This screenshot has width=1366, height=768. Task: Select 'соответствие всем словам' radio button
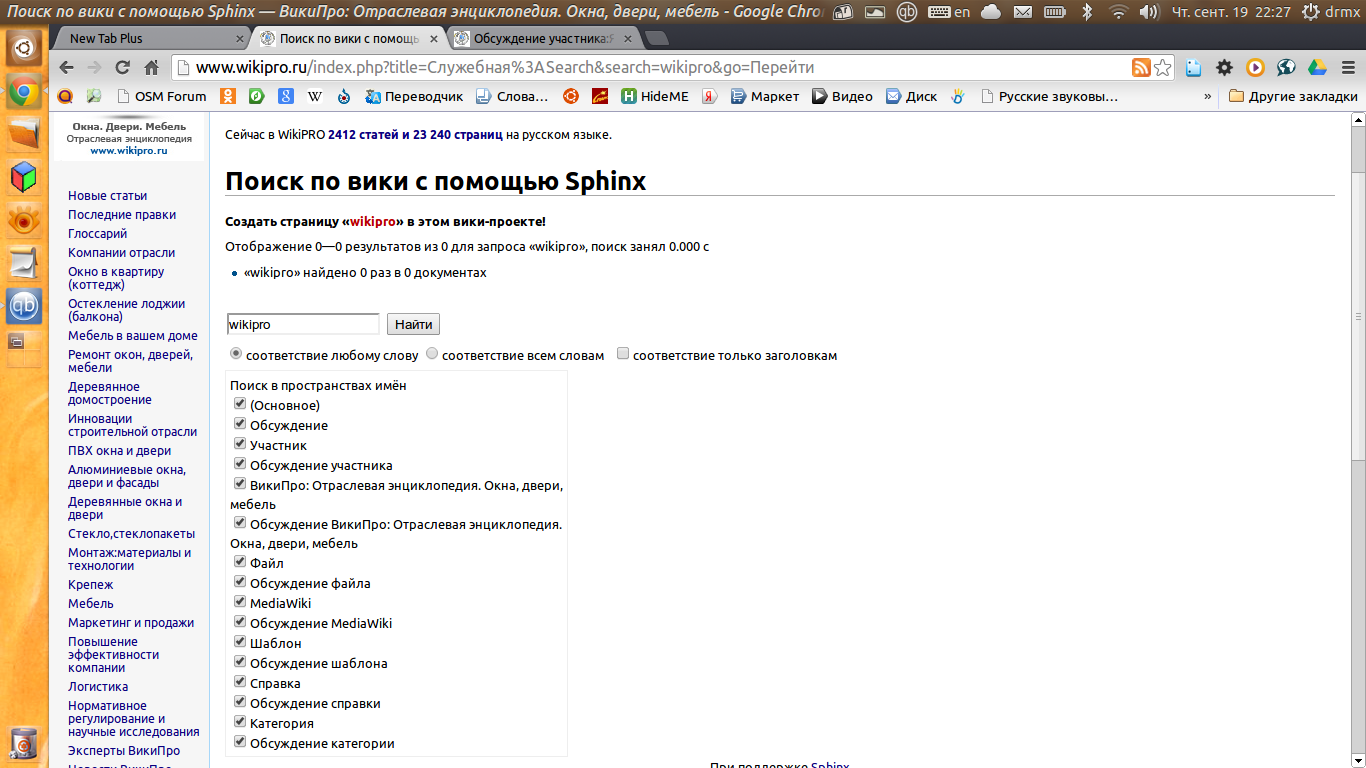[432, 353]
